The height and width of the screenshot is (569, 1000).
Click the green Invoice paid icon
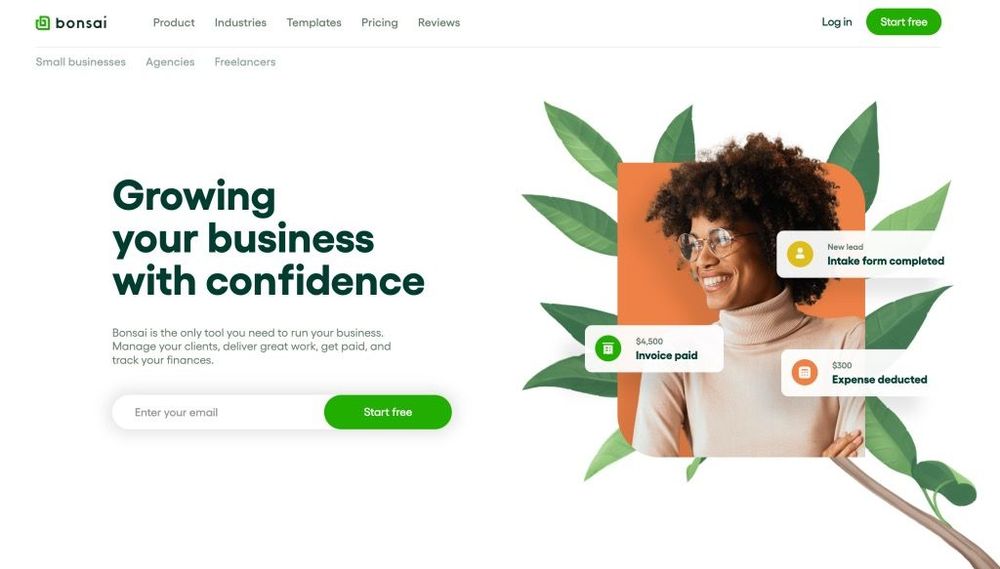[x=608, y=348]
